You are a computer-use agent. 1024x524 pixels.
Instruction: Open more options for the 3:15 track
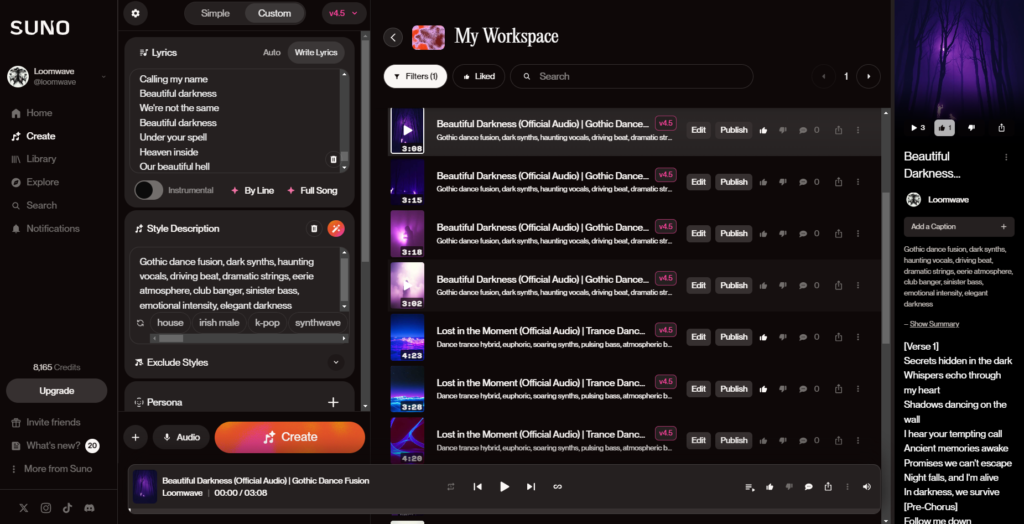pos(857,182)
